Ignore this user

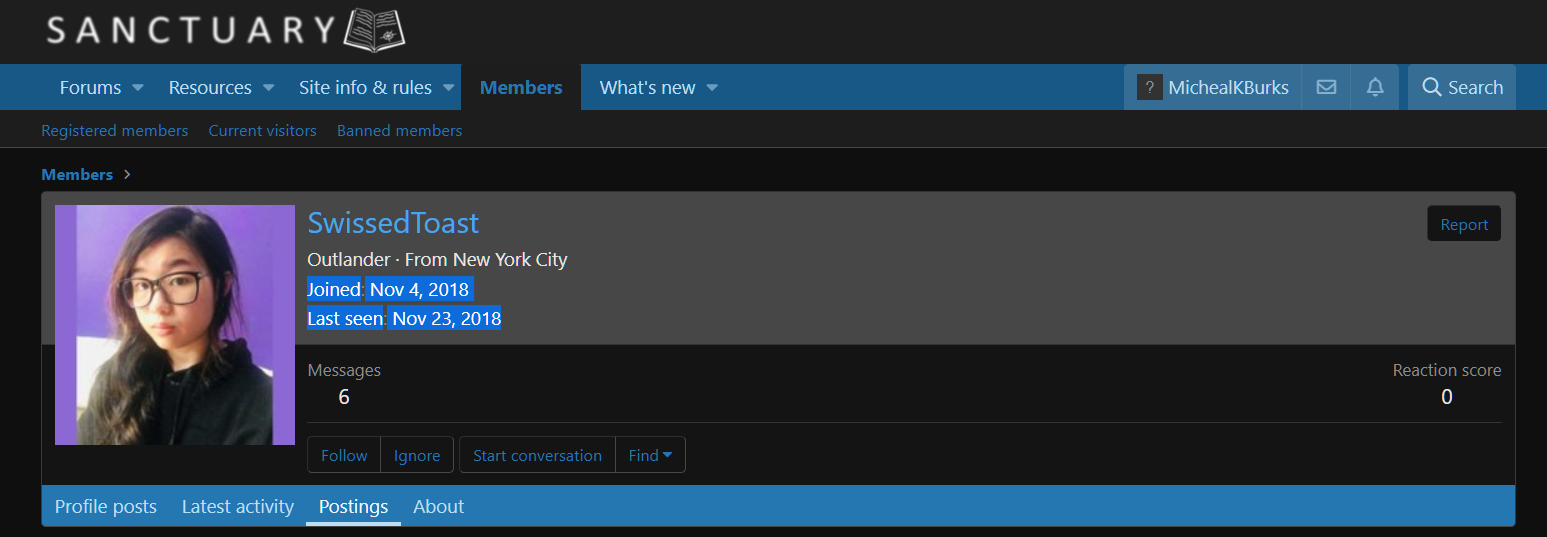tap(417, 455)
